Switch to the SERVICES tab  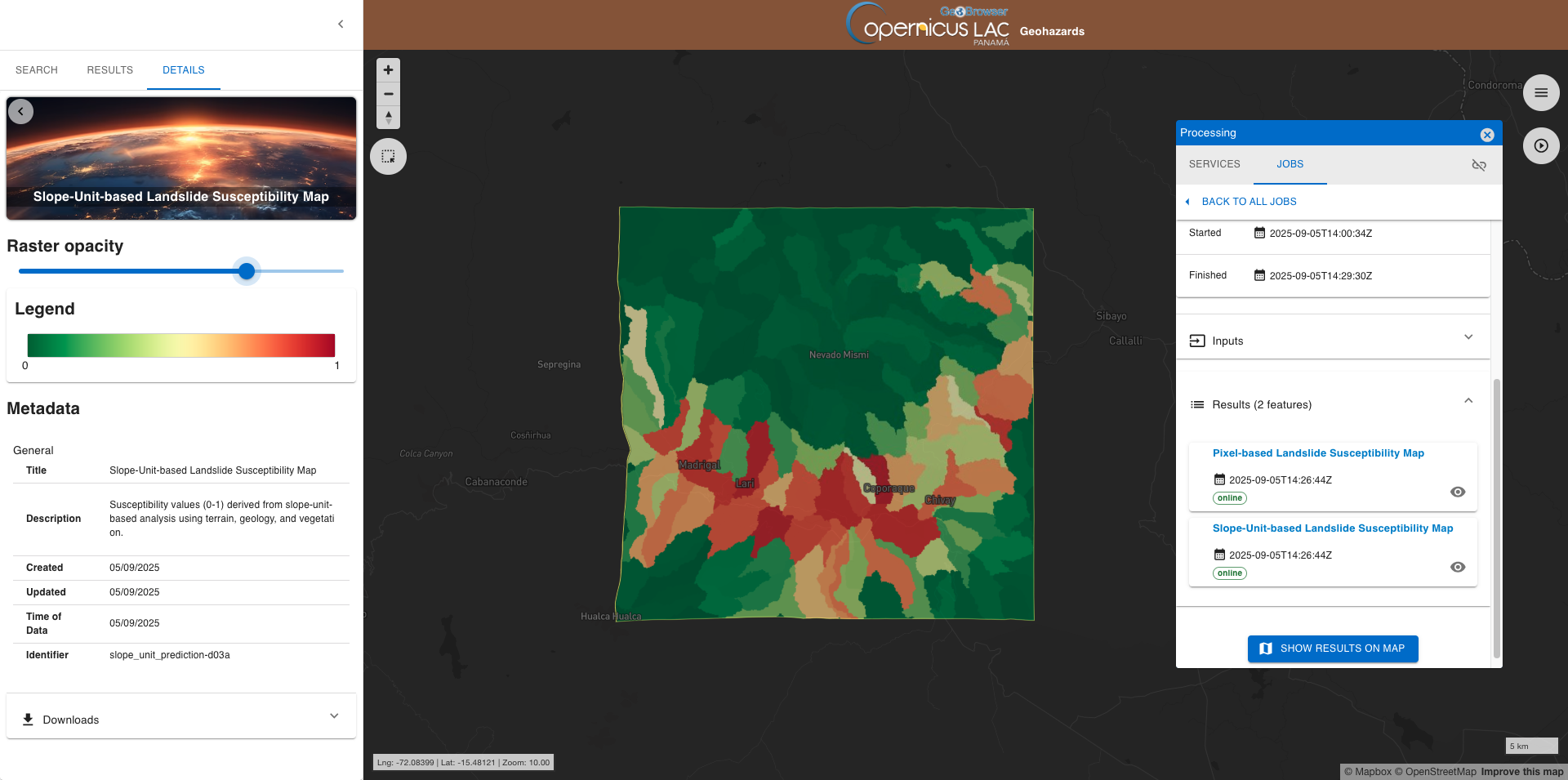point(1214,164)
